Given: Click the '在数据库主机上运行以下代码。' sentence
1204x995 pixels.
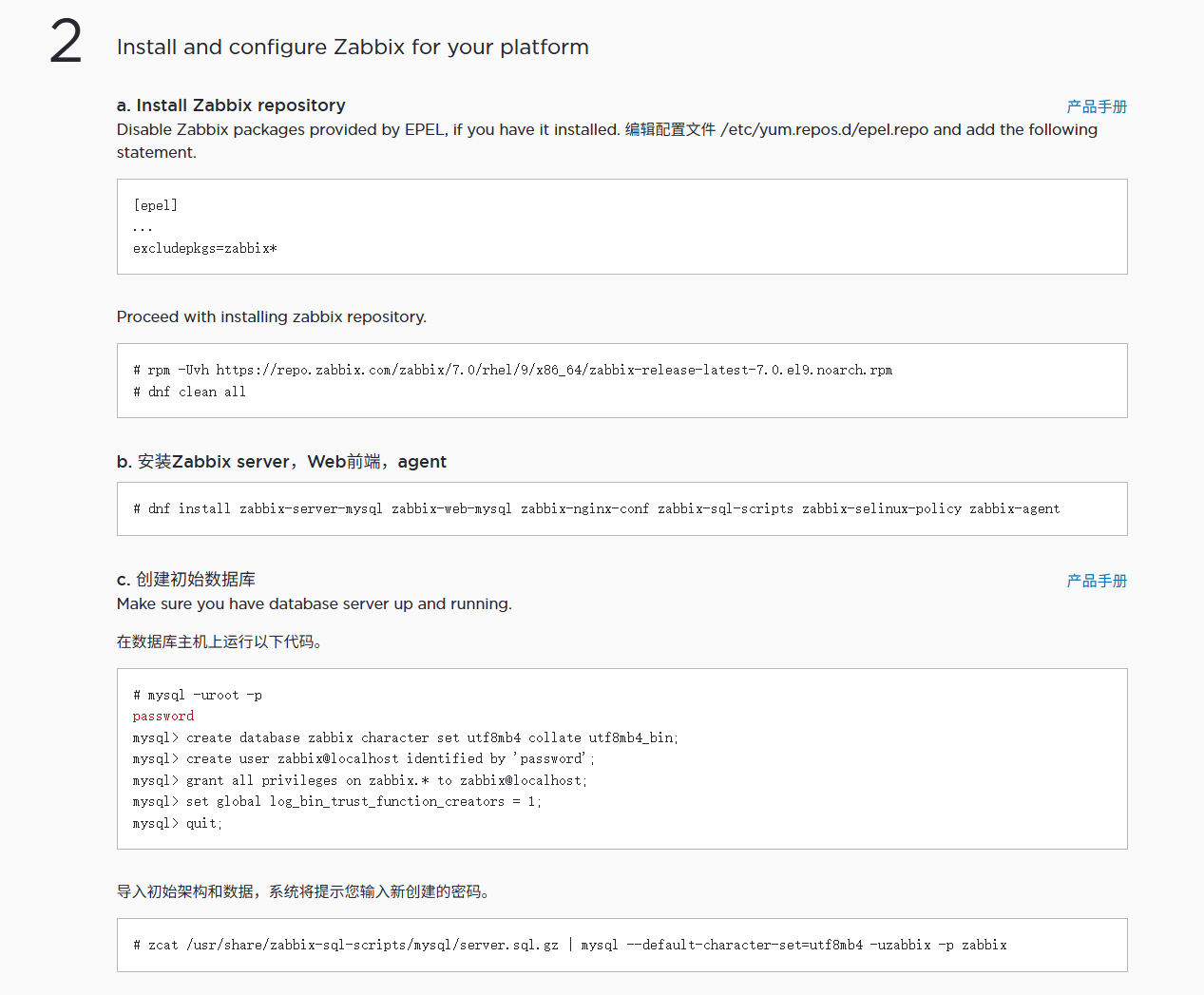Looking at the screenshot, I should (x=222, y=641).
